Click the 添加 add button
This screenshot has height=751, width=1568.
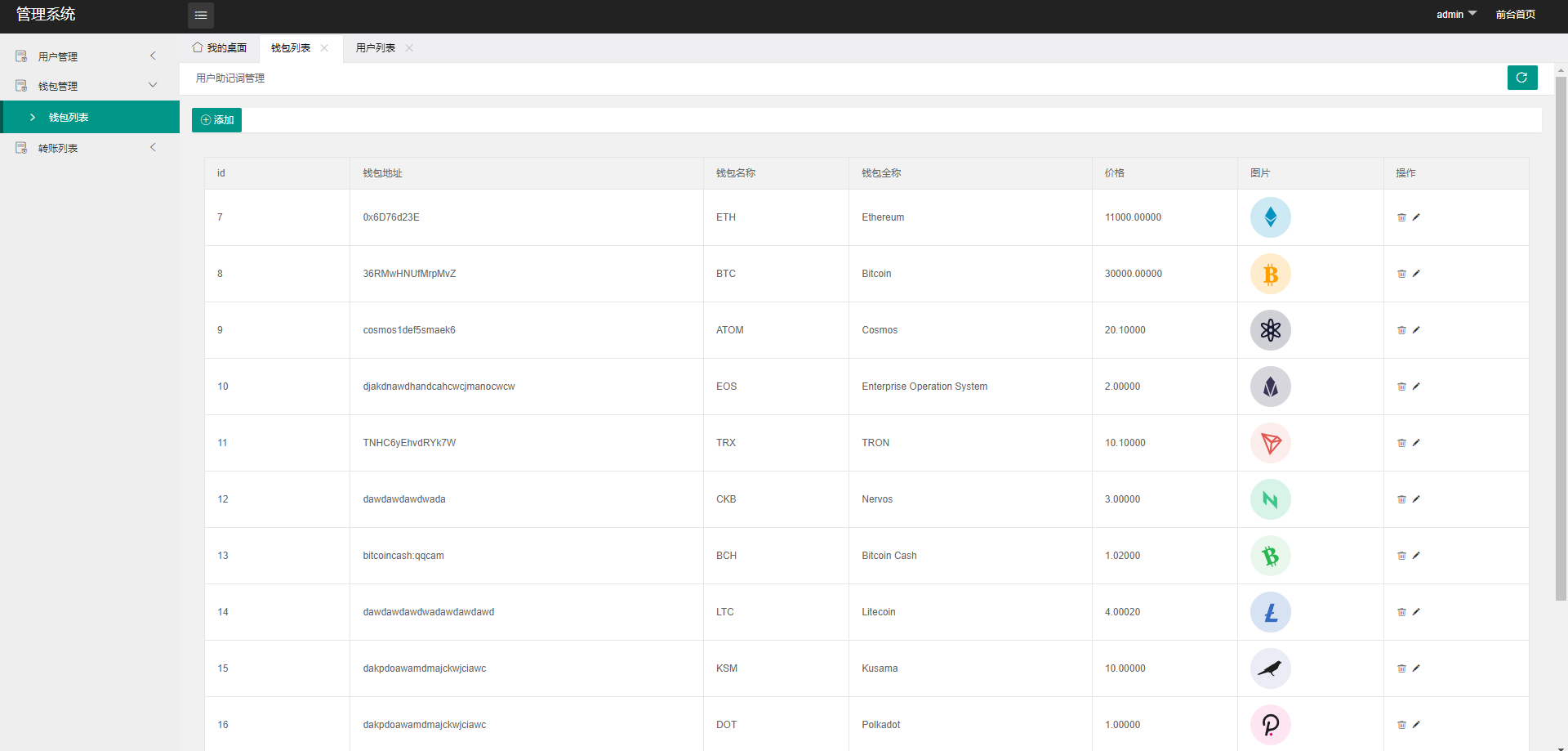coord(216,120)
